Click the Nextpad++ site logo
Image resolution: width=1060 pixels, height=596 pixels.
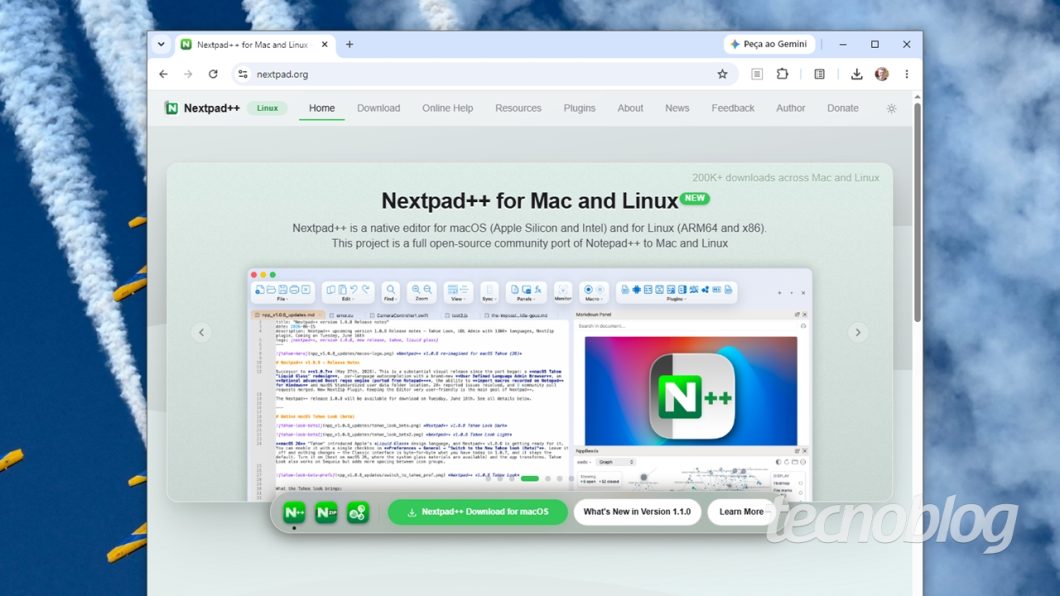(x=202, y=108)
